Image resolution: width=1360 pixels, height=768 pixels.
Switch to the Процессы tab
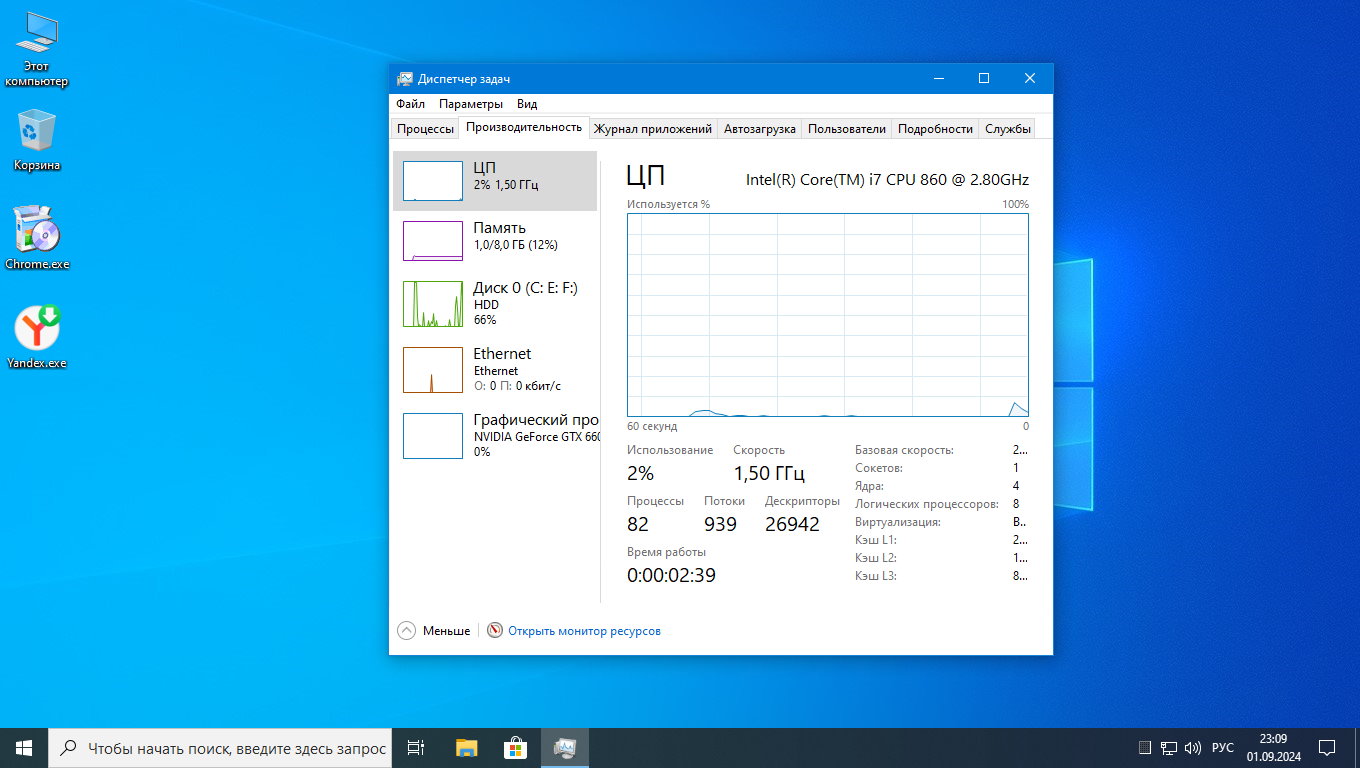(425, 129)
